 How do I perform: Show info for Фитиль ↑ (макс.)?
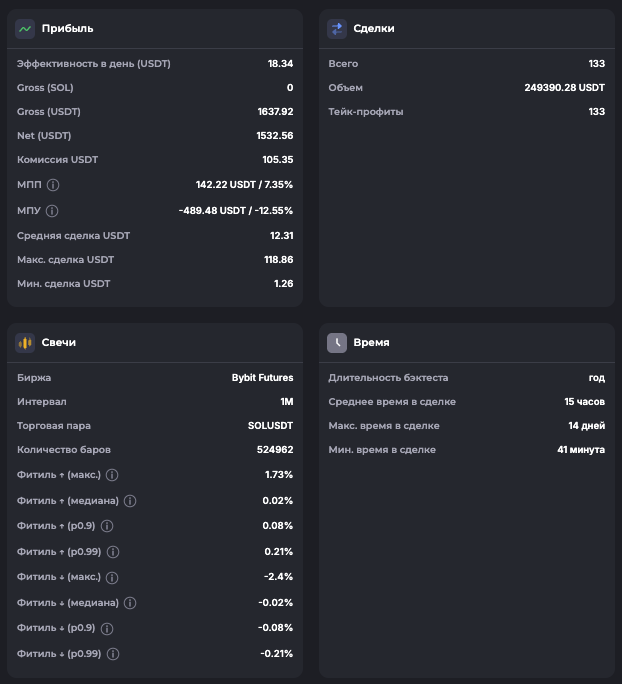112,475
